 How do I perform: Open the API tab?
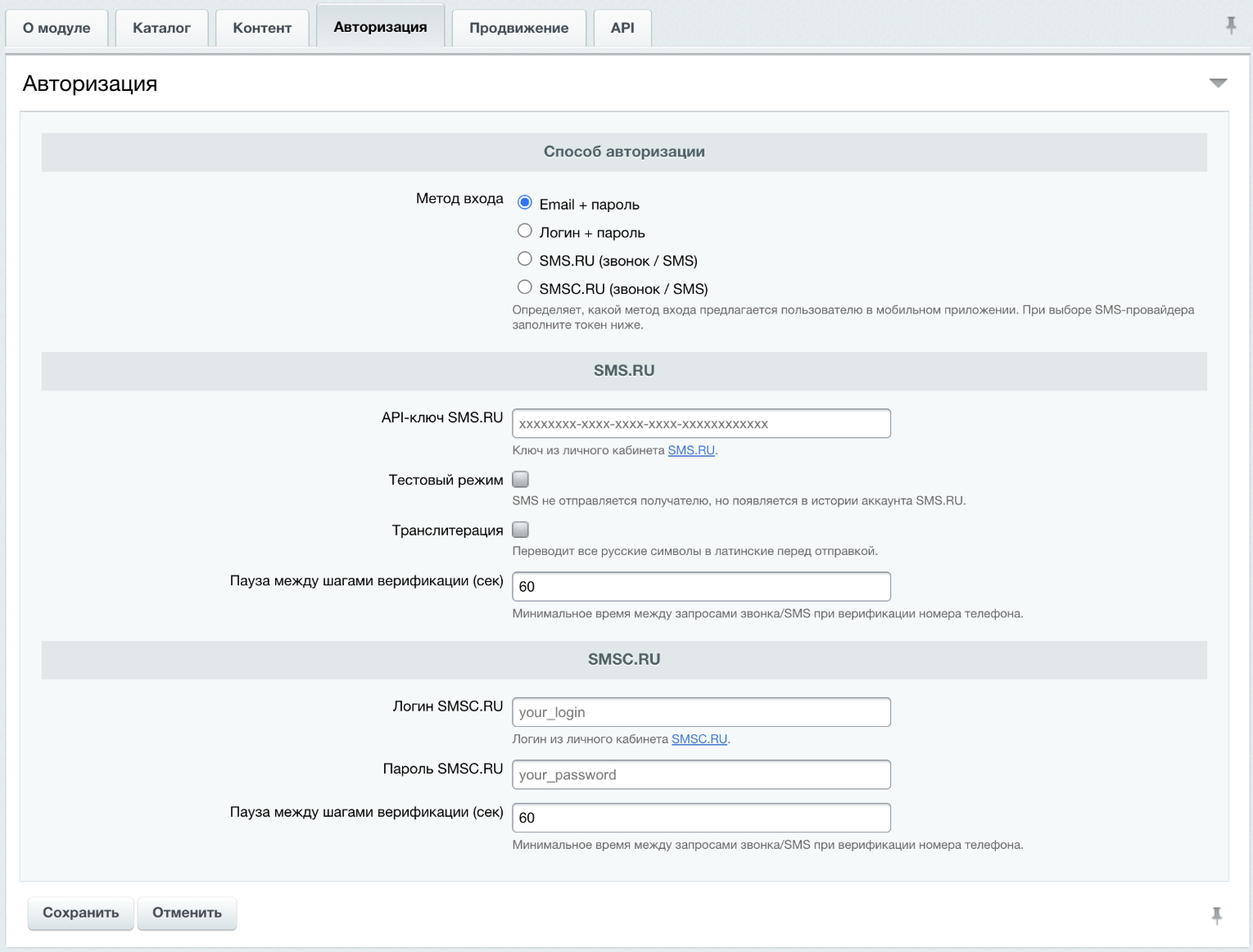[622, 28]
